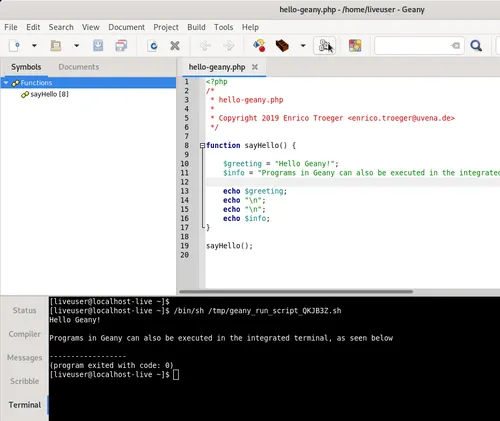
Task: Click the Compile toolbar icon
Action: tap(259, 45)
